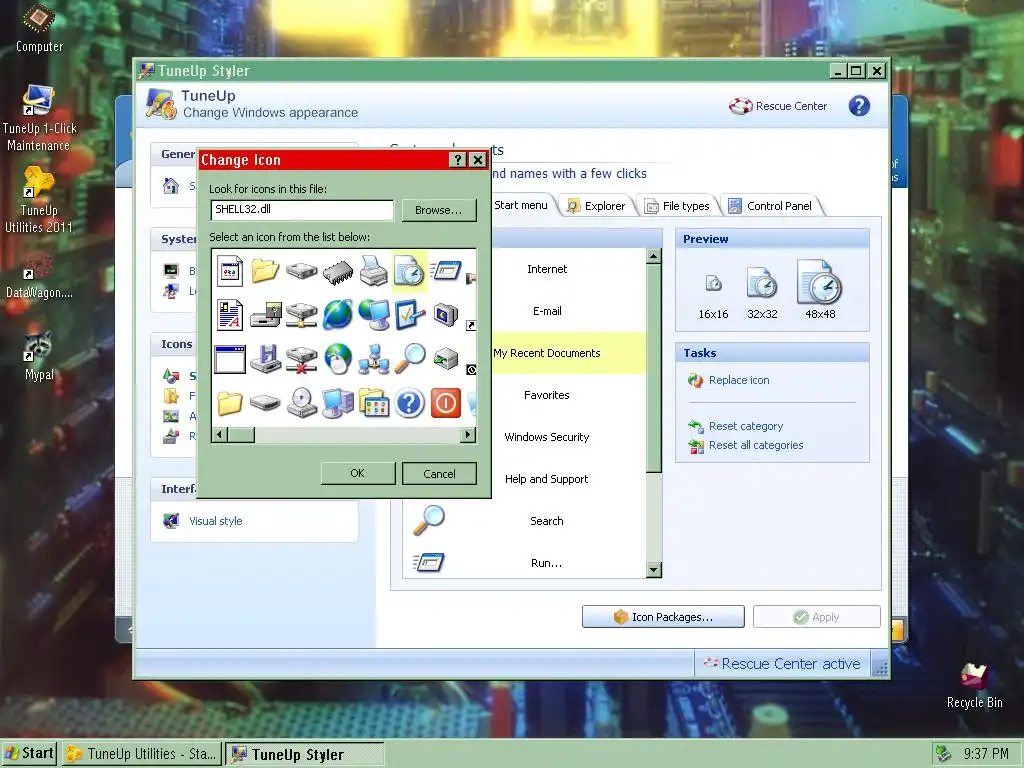Pick the magnifying glass icon in Change Icon list

[409, 359]
